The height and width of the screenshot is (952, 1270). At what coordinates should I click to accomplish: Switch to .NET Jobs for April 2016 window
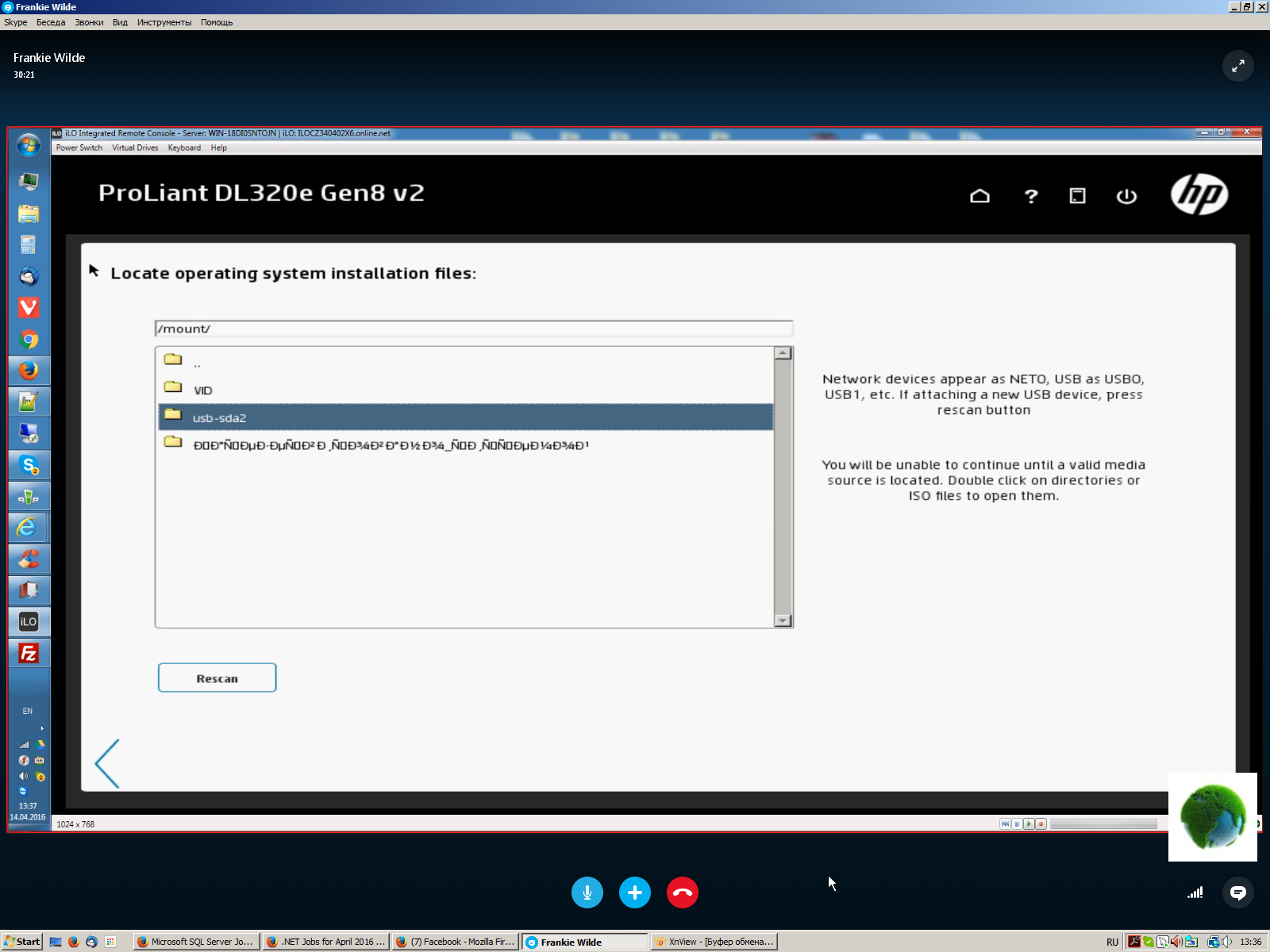coord(326,942)
